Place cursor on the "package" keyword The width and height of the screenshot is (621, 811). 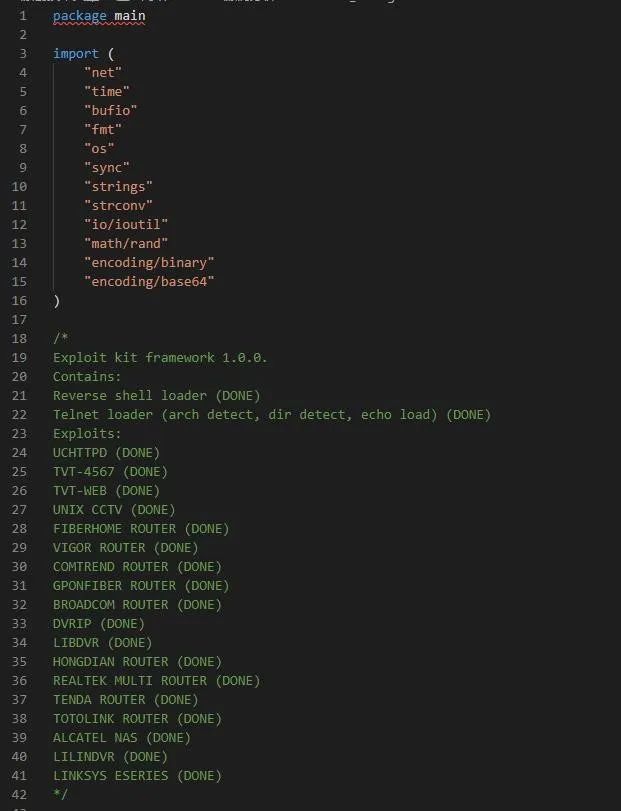pyautogui.click(x=80, y=16)
